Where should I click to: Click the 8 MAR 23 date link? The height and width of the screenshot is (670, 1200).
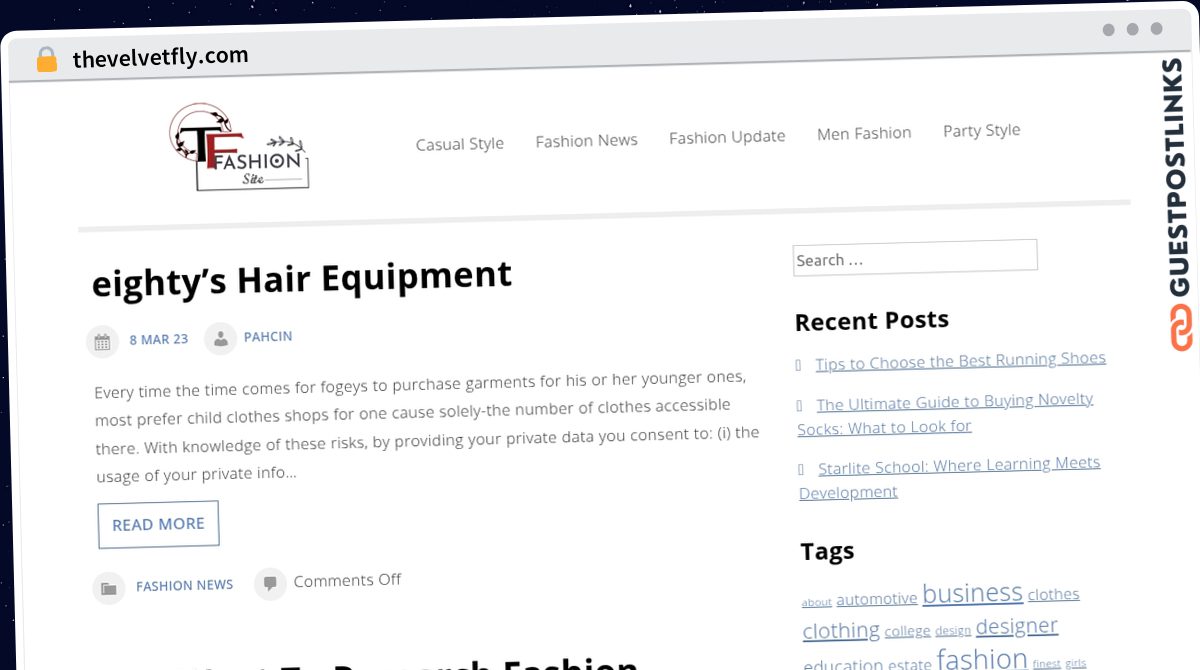(159, 339)
